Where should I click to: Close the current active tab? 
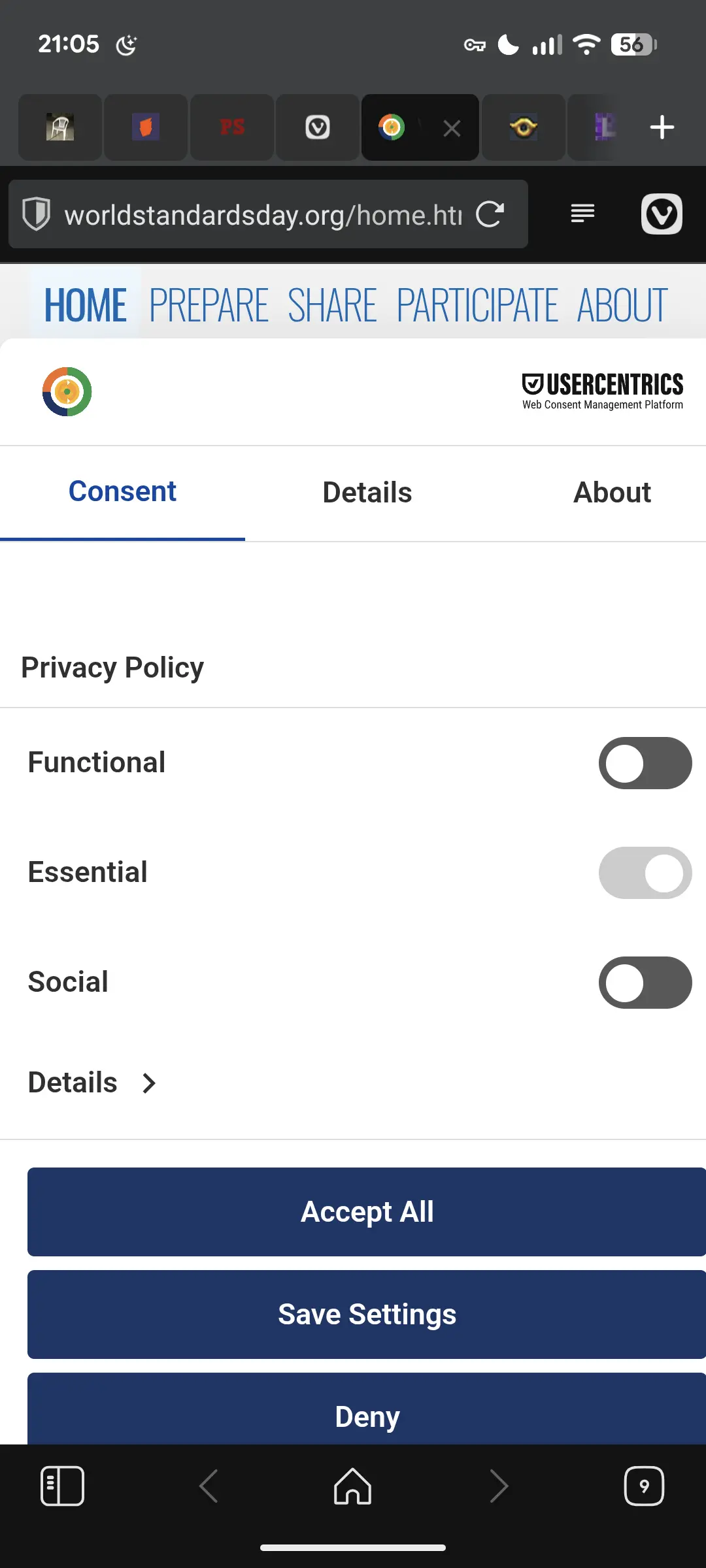pyautogui.click(x=452, y=128)
